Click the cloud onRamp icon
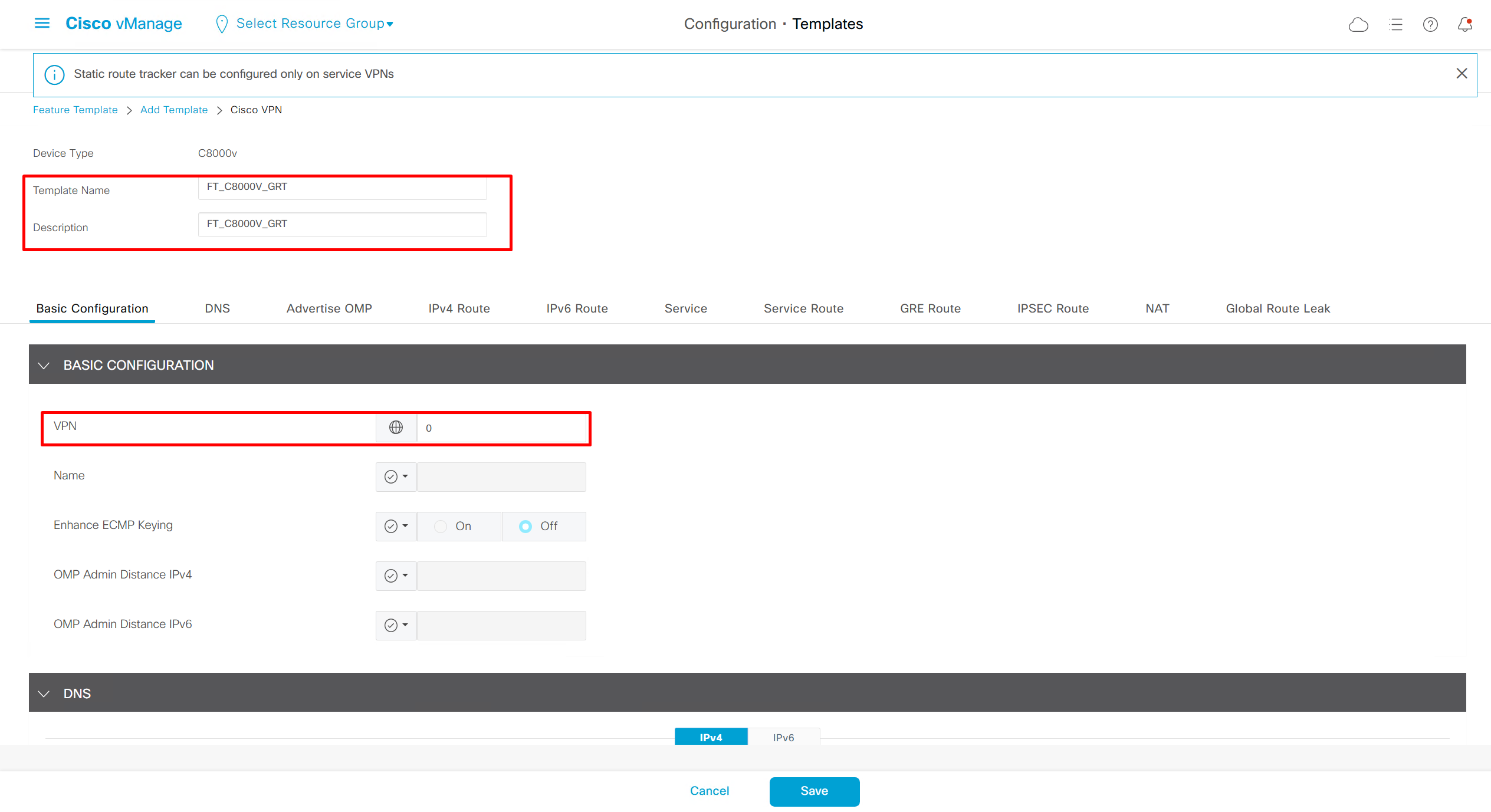 [x=1358, y=25]
